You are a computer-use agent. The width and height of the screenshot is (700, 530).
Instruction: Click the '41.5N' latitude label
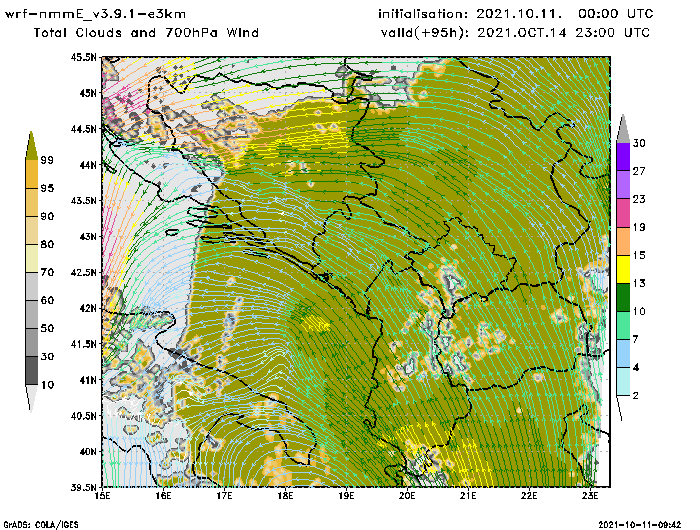coord(83,344)
